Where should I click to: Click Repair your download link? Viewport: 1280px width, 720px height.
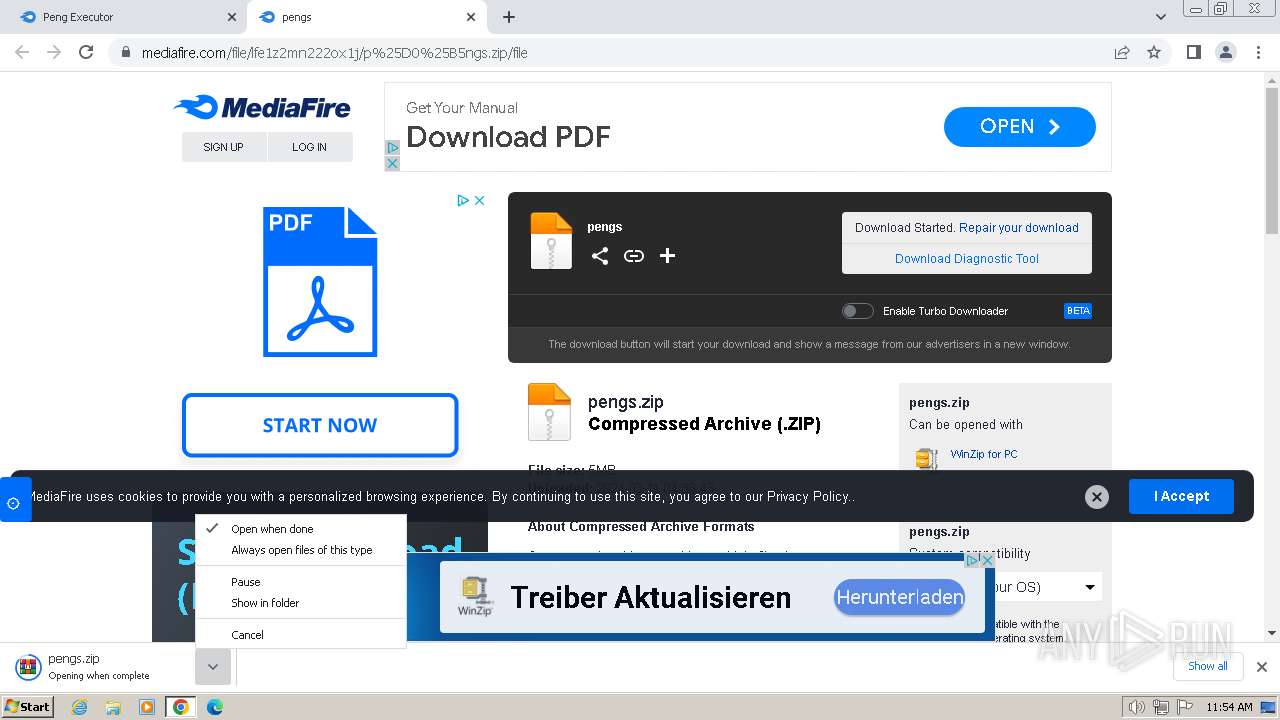(x=1019, y=228)
